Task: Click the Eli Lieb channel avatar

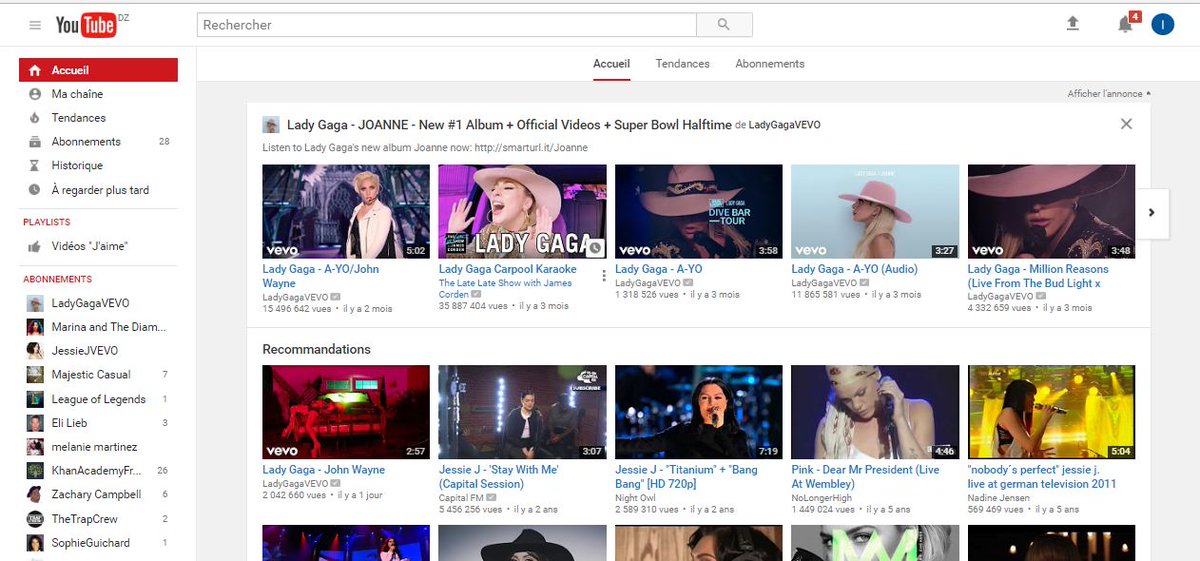Action: coord(35,423)
